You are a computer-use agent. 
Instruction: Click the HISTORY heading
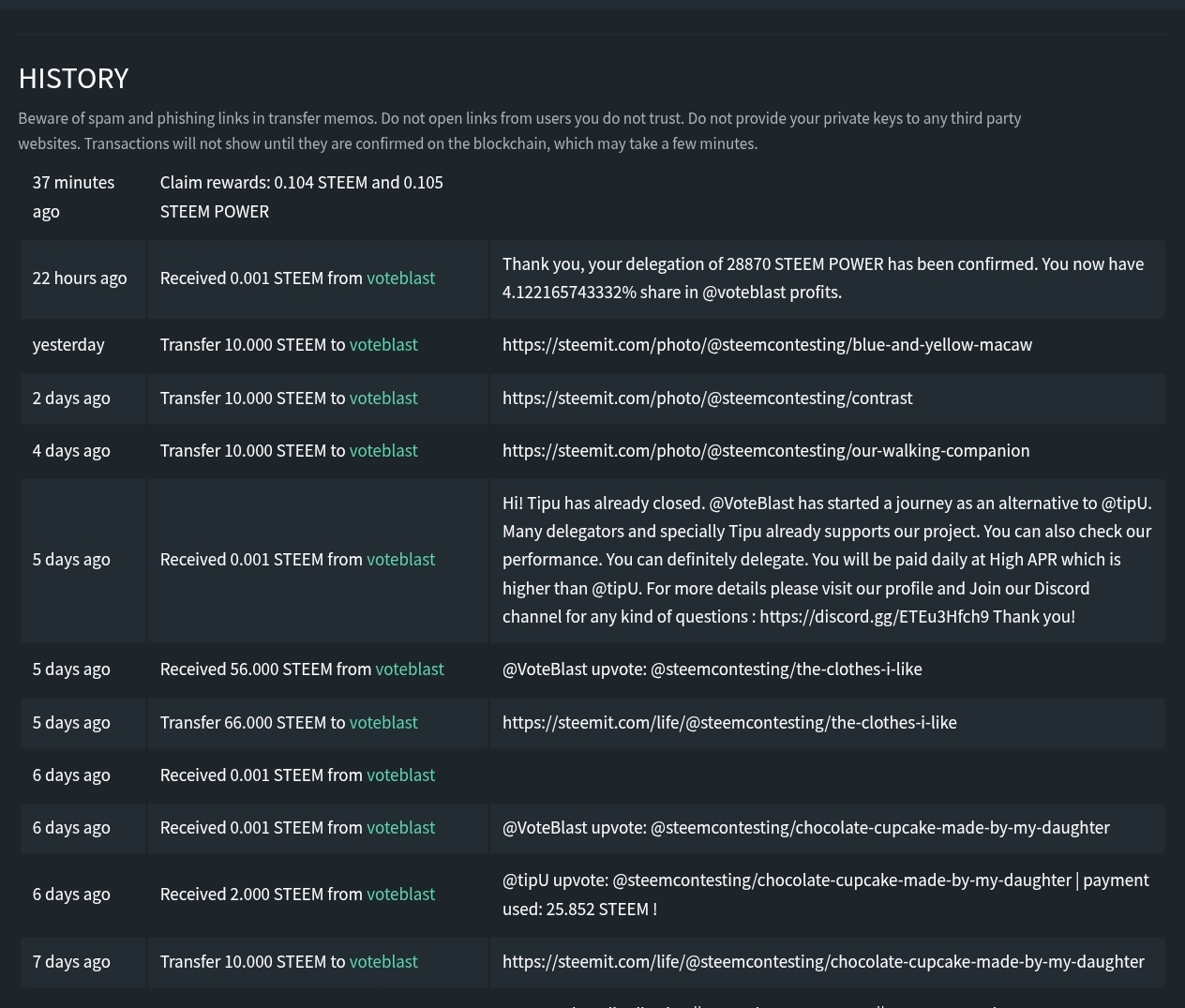73,79
